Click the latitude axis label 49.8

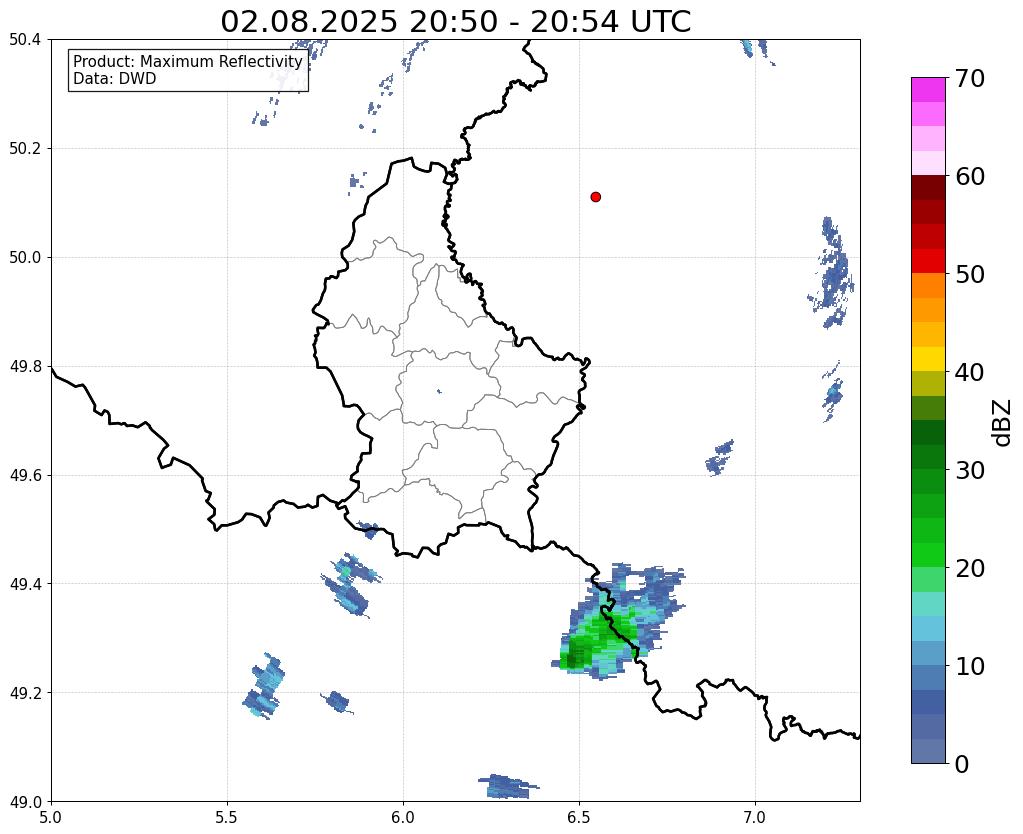[25, 367]
